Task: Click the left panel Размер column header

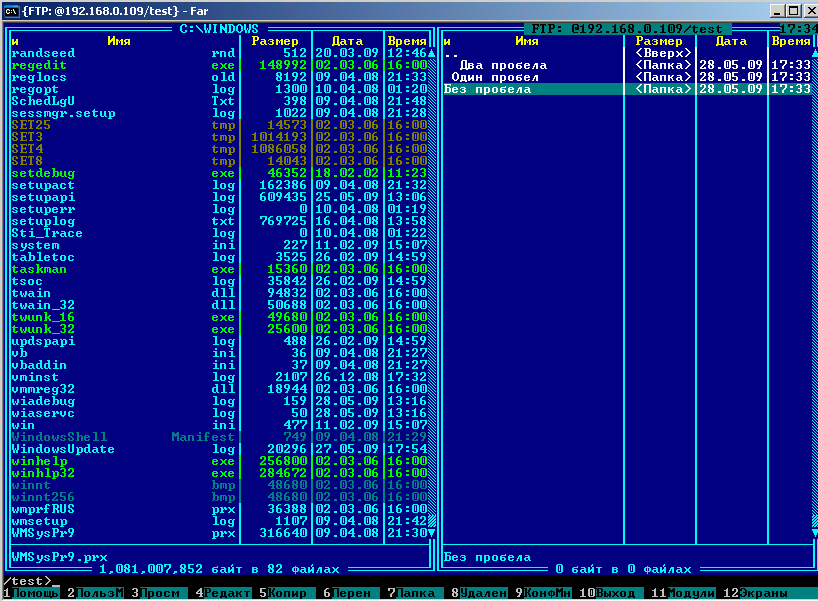Action: tap(275, 41)
